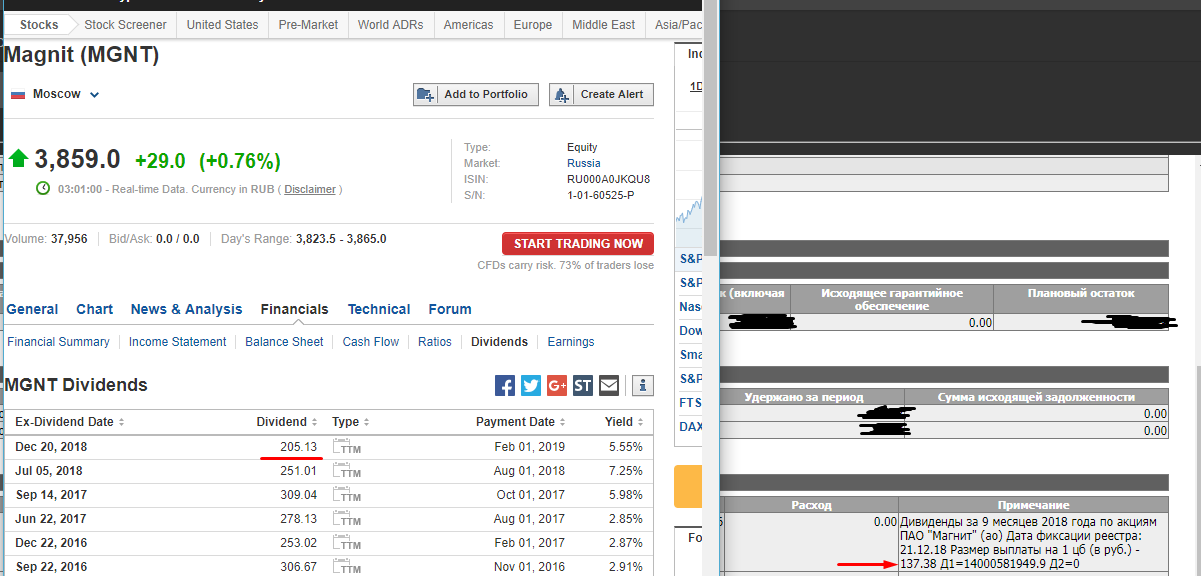
Task: Select the Europe tab
Action: pyautogui.click(x=533, y=24)
